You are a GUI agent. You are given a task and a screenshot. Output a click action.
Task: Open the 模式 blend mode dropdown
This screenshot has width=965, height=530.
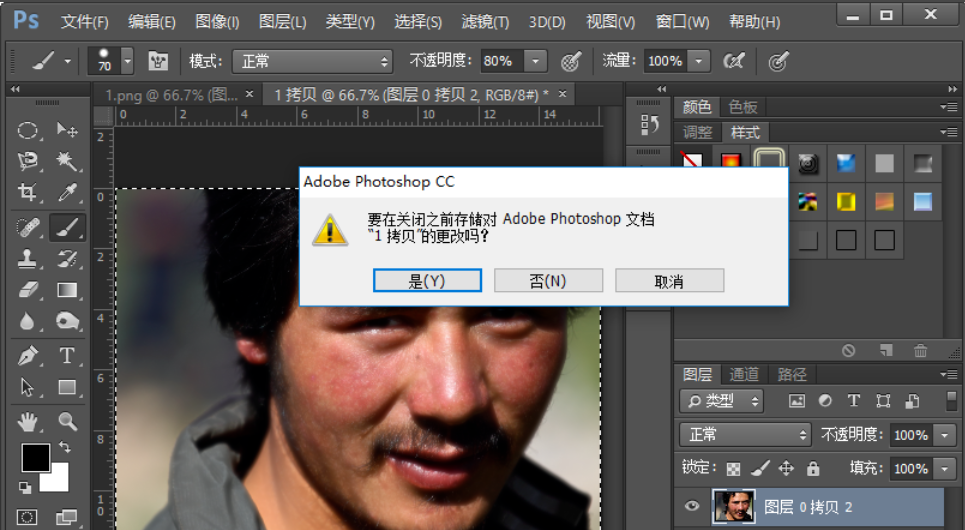pos(312,61)
